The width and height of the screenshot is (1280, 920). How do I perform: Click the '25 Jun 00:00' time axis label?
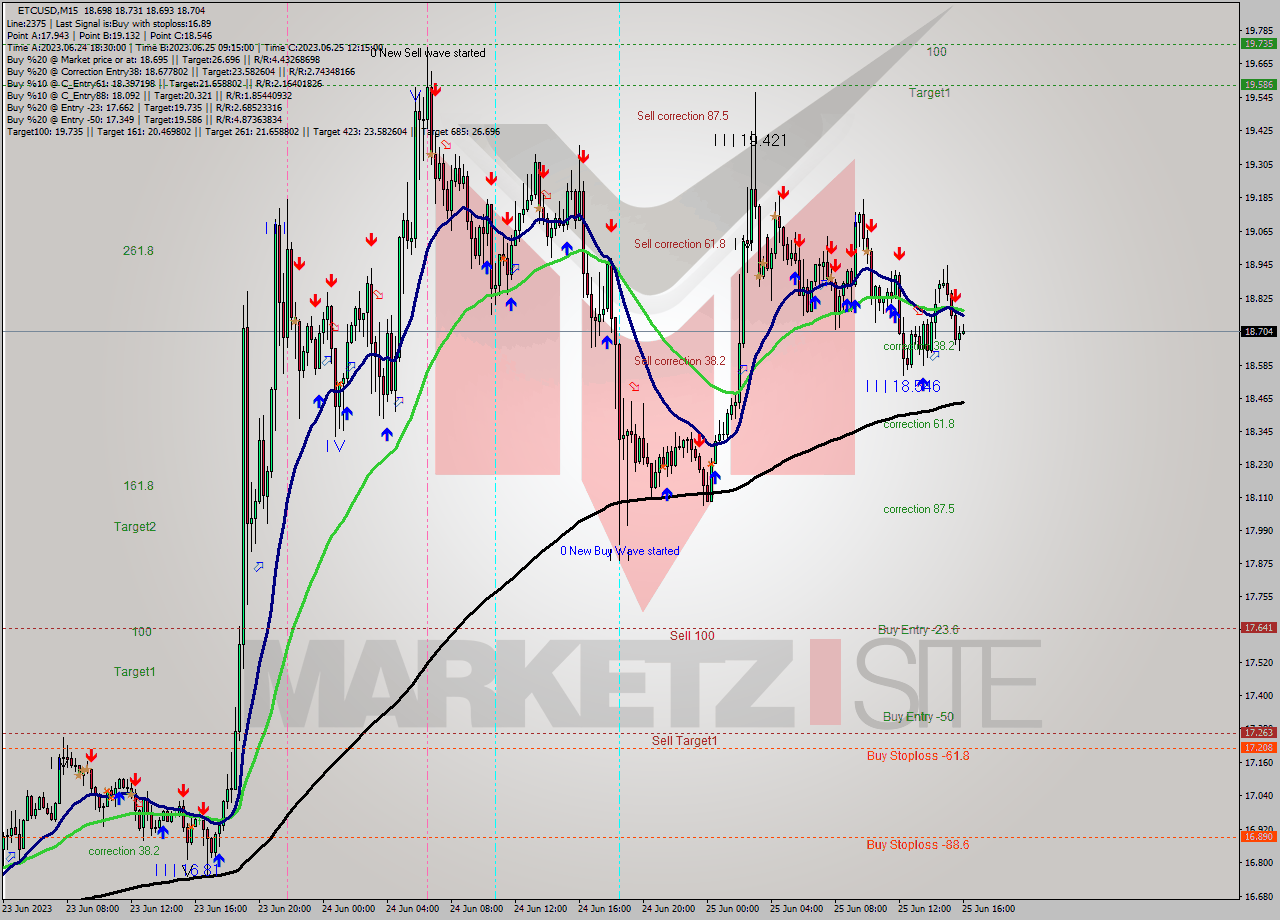(733, 909)
